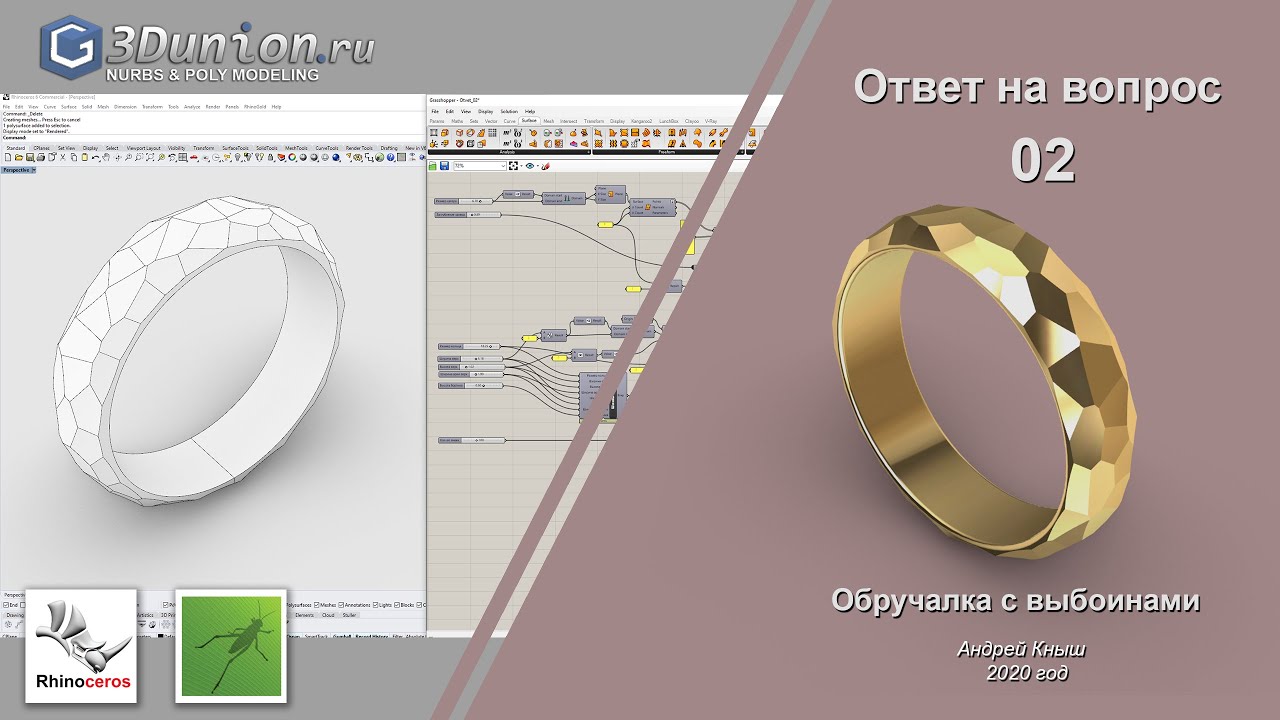Click the Save diskette icon in Rhino toolbar

point(30,157)
